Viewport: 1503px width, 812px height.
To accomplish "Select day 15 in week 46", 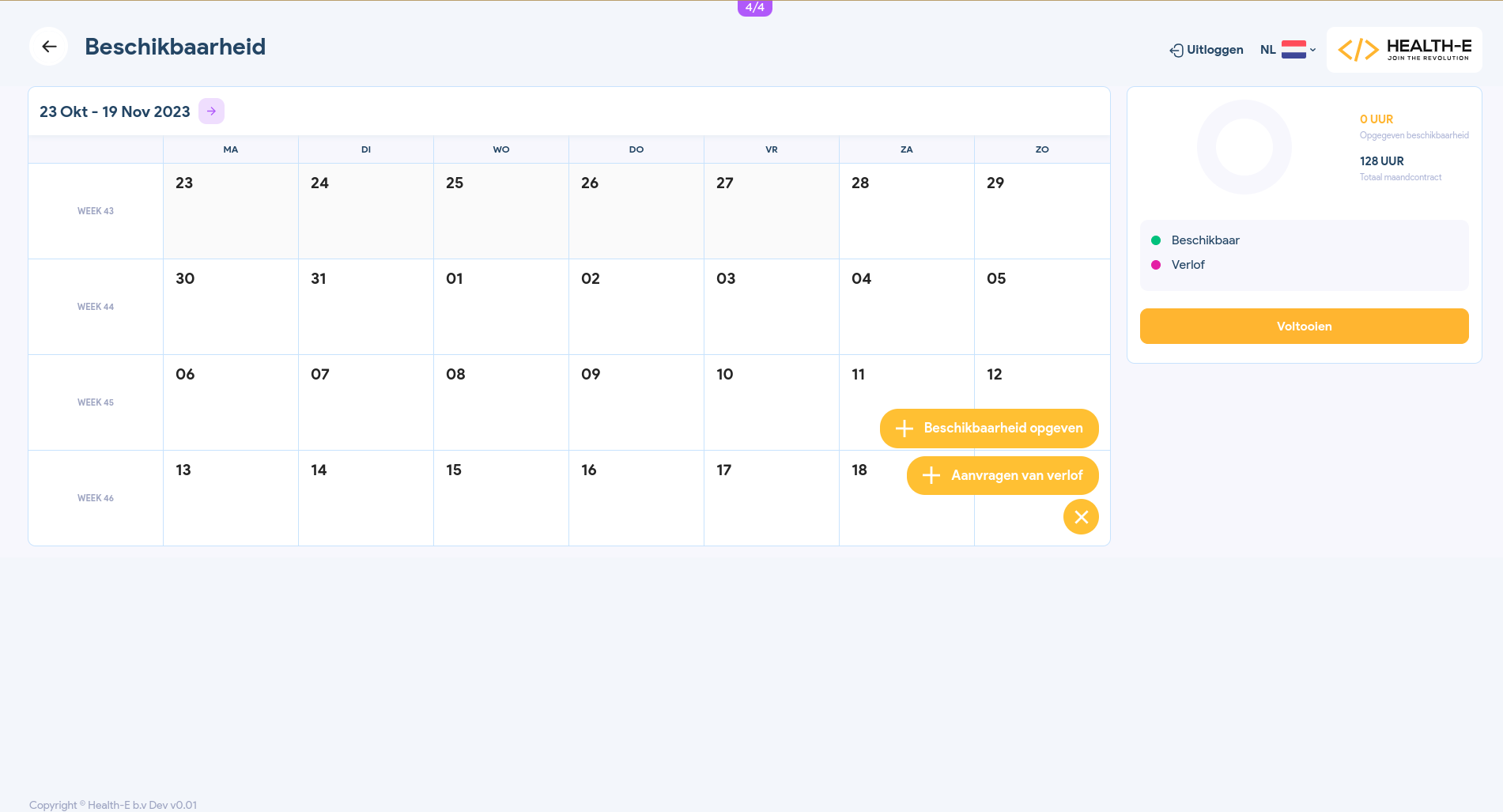I will (500, 497).
